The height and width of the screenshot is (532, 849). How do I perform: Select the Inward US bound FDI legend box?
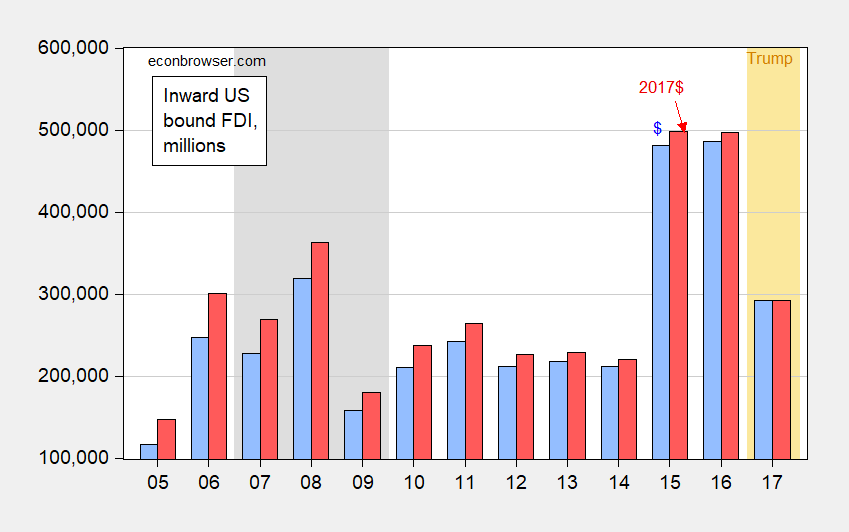pos(210,121)
